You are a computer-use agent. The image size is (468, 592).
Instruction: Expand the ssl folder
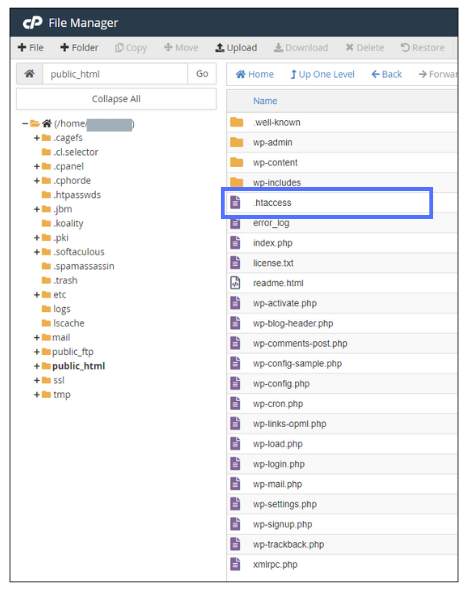pyautogui.click(x=37, y=380)
